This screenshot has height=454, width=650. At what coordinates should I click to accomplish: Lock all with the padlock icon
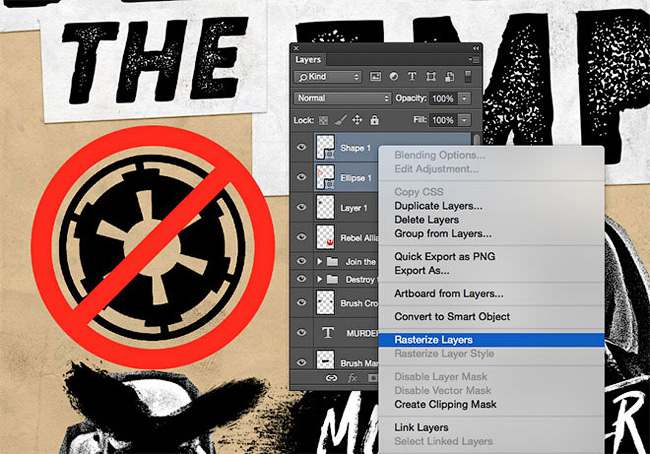[x=374, y=120]
